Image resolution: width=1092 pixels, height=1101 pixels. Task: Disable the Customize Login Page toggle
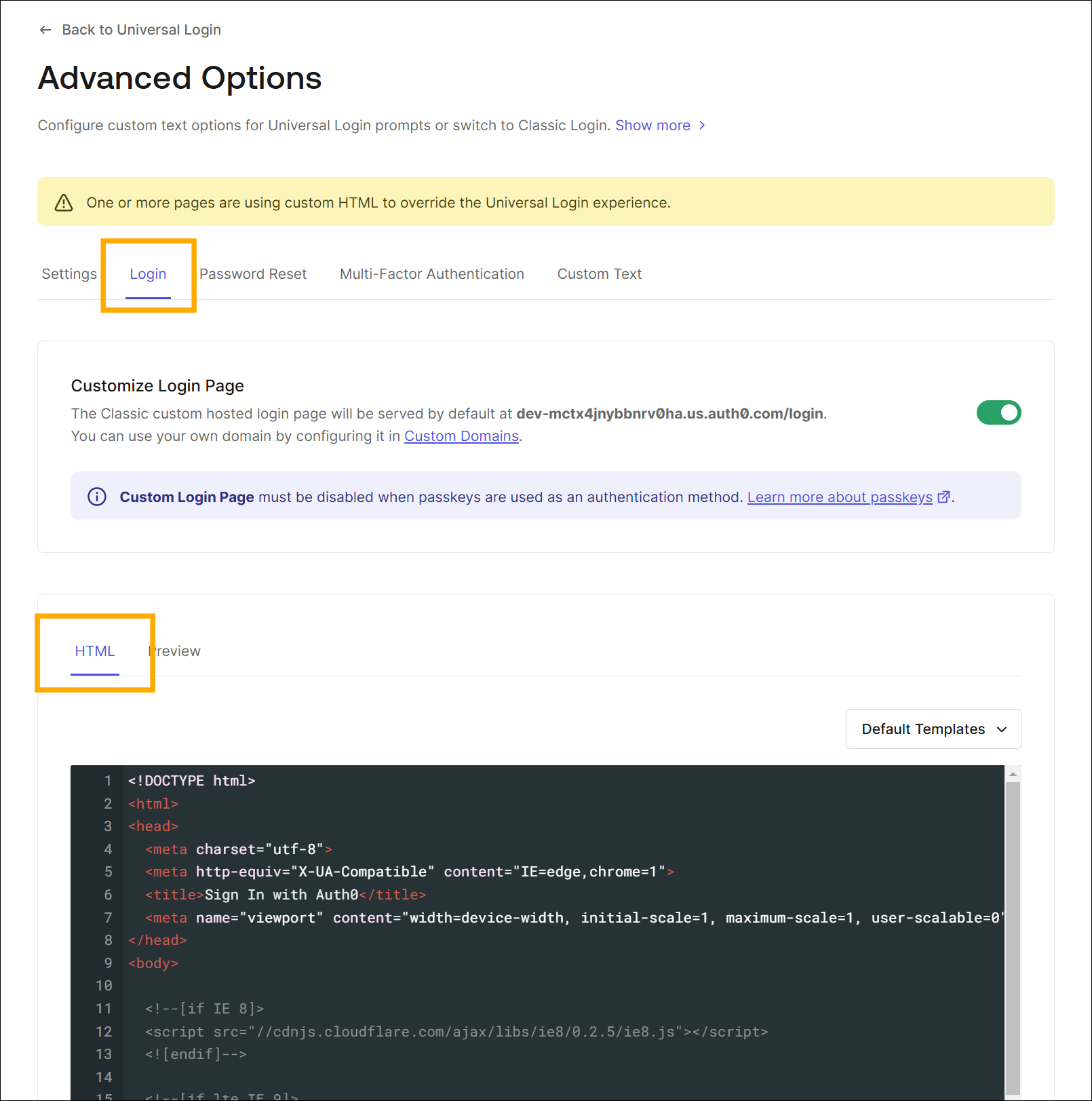pos(998,412)
